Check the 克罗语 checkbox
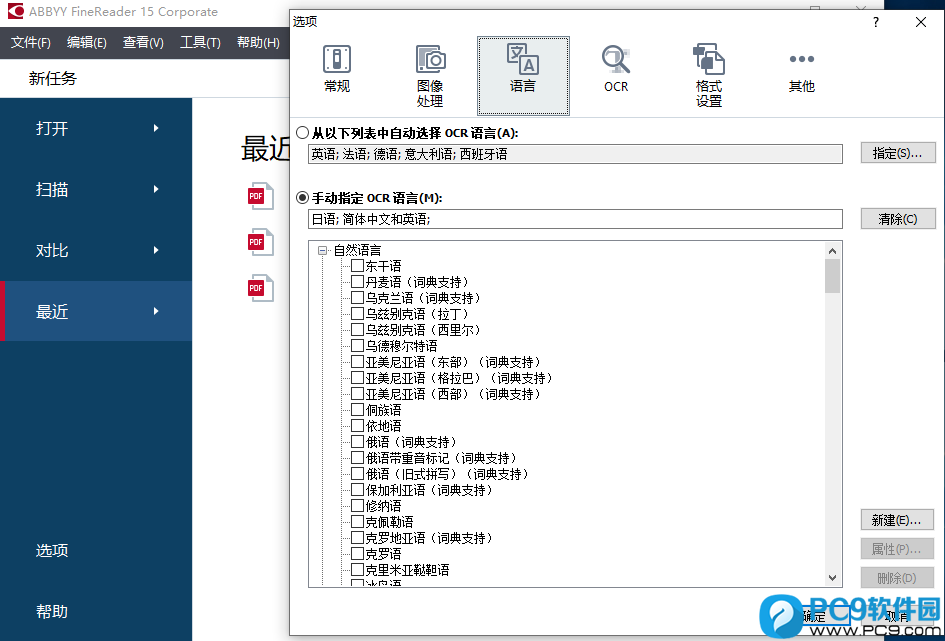The width and height of the screenshot is (945, 641). click(357, 554)
